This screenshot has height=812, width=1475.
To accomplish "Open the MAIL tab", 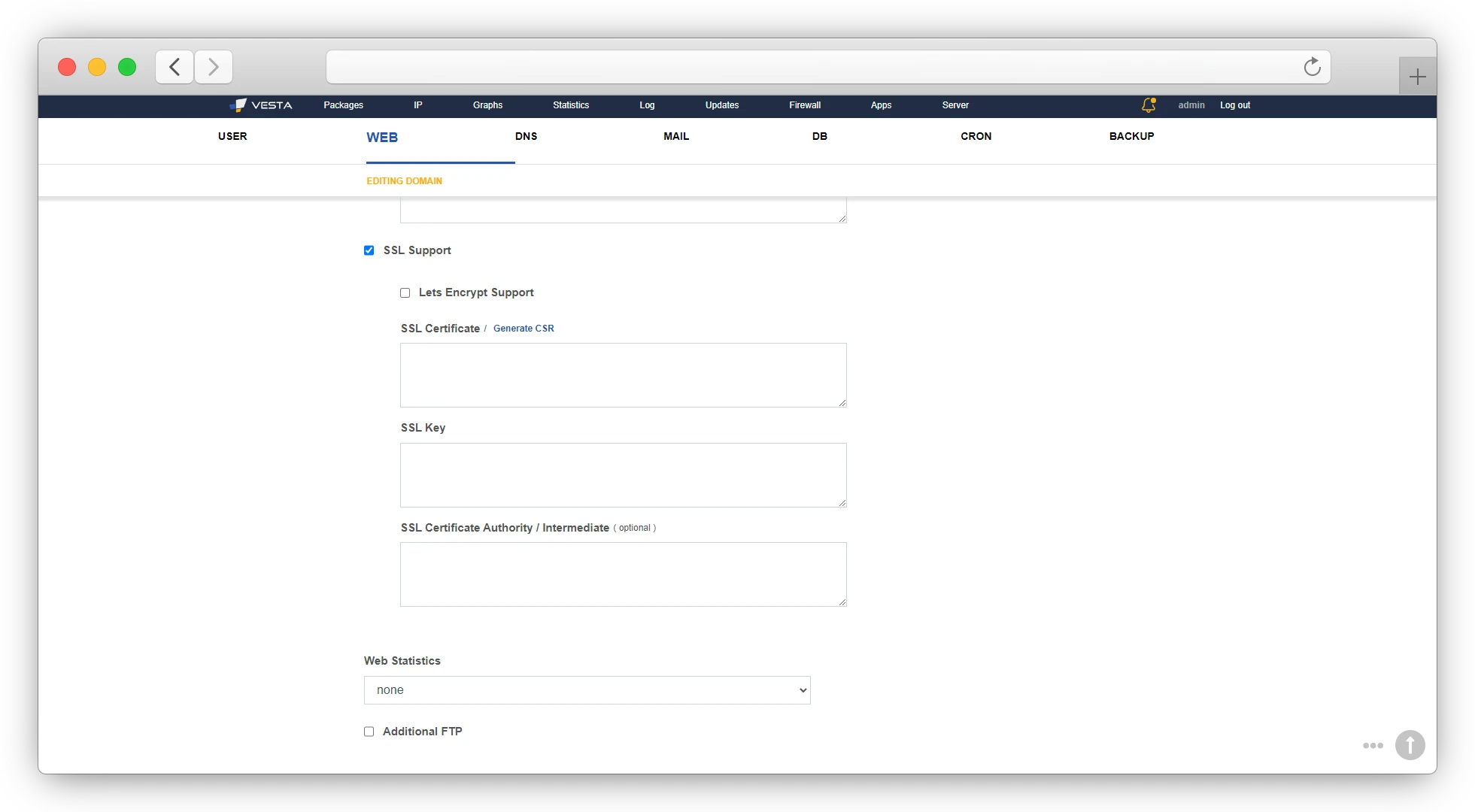I will click(x=675, y=137).
